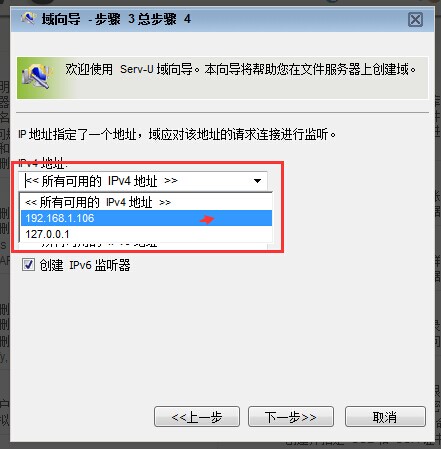Select 192.168.1.106 from the IPv4 list
The width and height of the screenshot is (441, 449).
(x=146, y=218)
